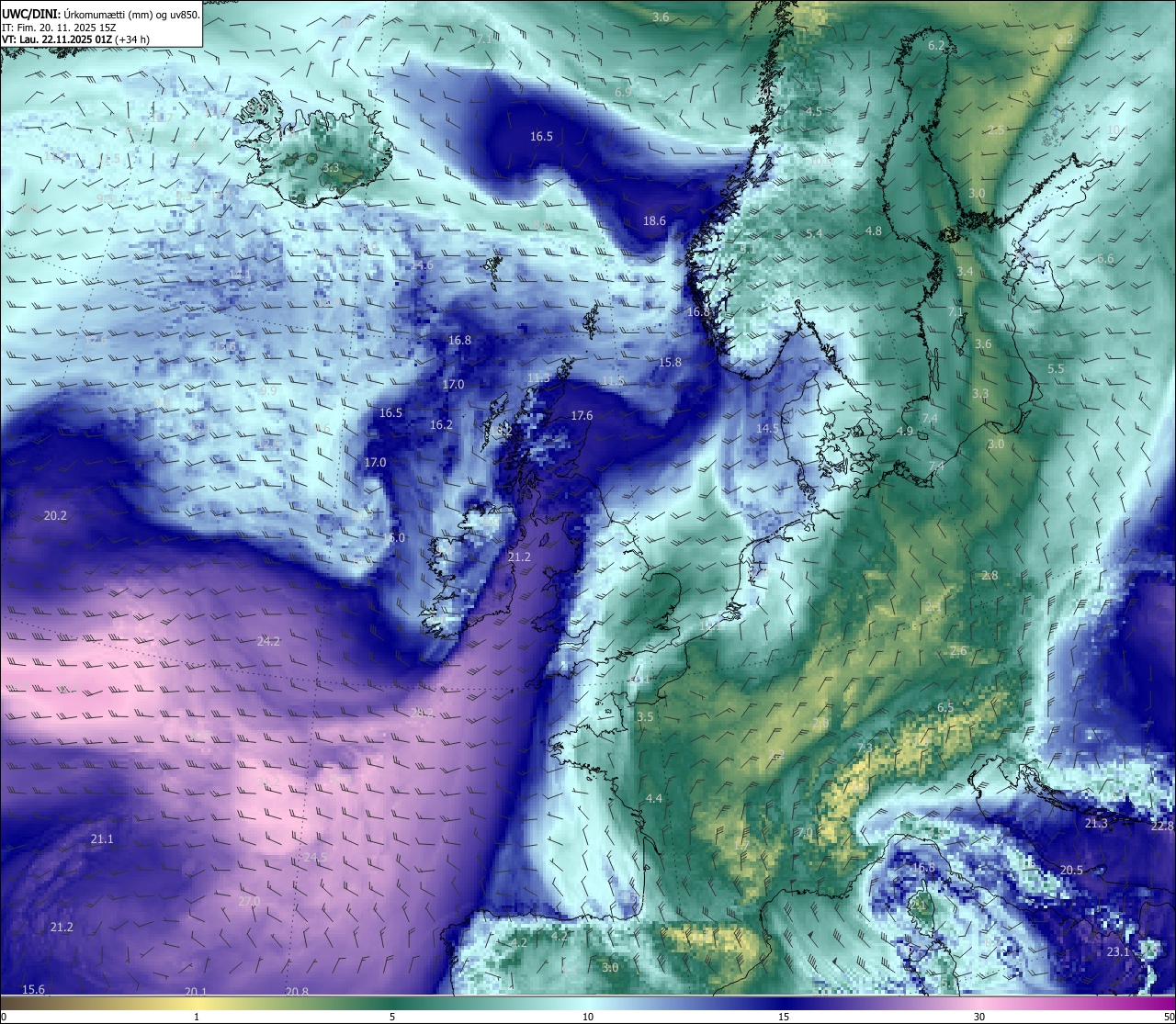1176x1024 pixels.
Task: Click the map value "5.4"
Action: coord(814,234)
